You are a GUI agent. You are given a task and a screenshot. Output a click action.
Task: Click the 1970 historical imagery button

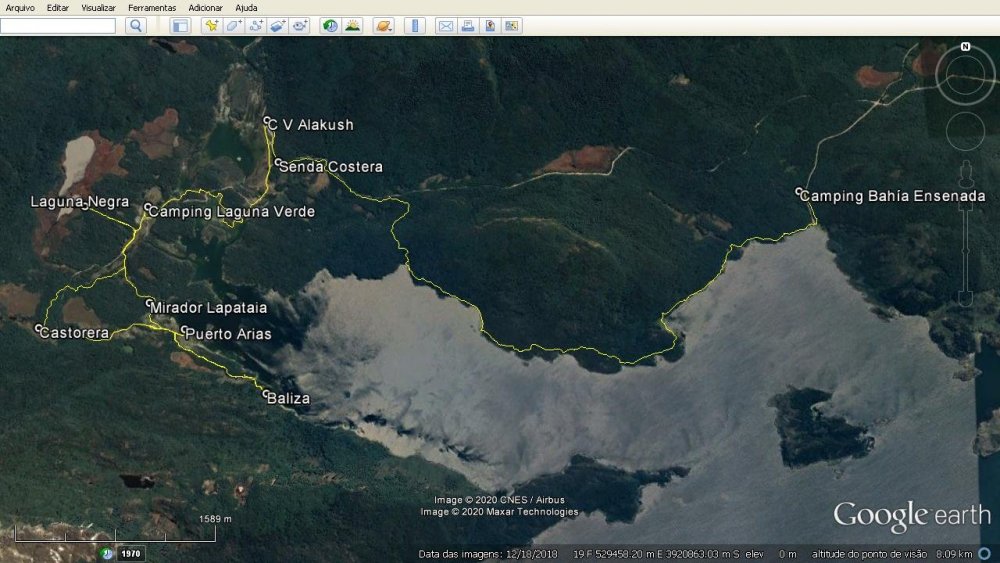130,553
